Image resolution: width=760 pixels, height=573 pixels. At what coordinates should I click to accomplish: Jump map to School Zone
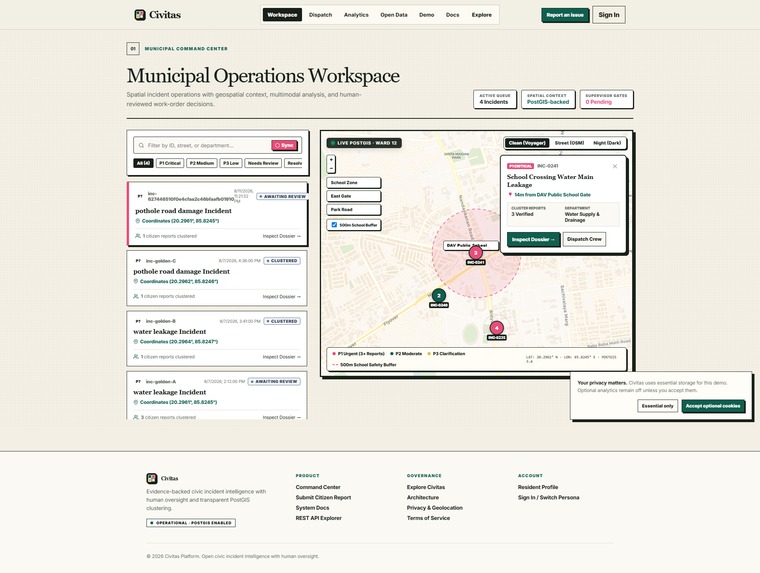click(x=354, y=183)
